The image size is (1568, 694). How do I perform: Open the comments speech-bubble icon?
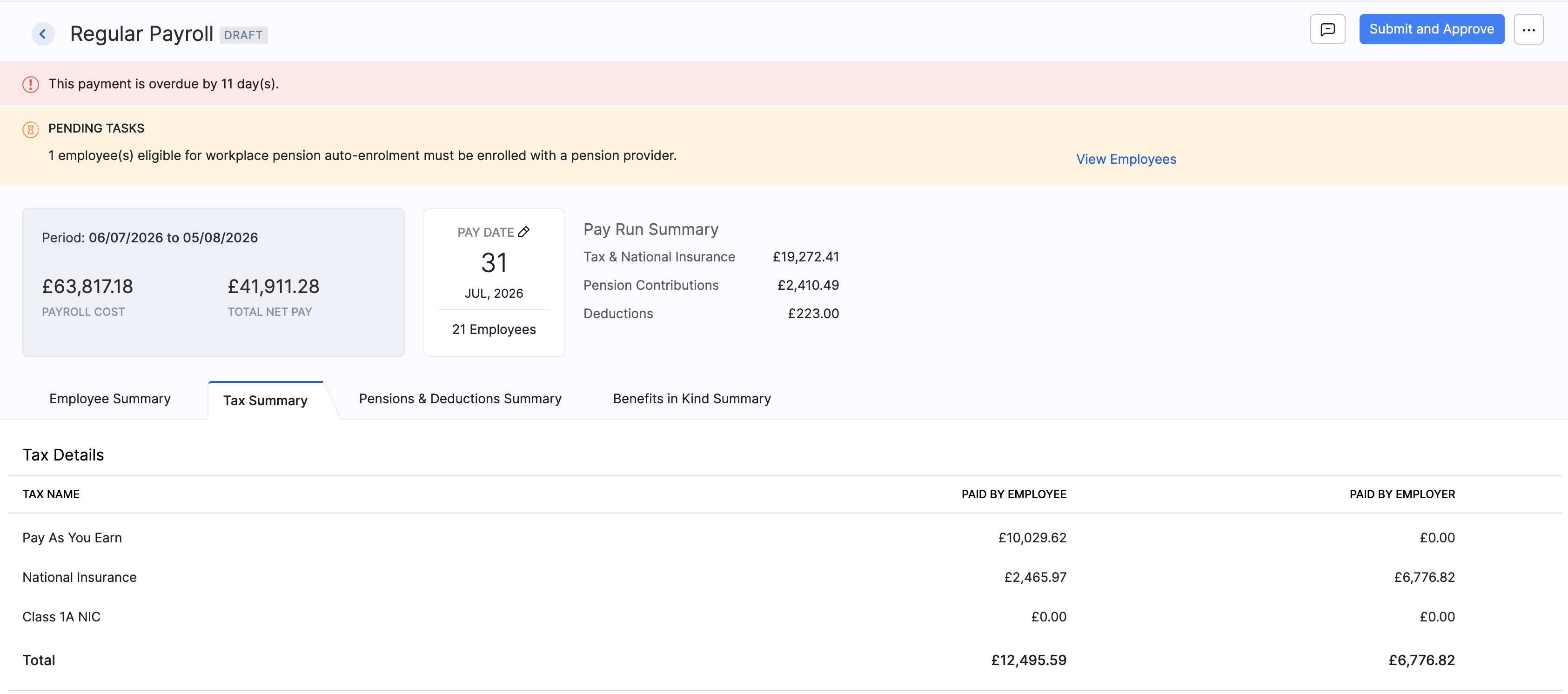pos(1327,29)
